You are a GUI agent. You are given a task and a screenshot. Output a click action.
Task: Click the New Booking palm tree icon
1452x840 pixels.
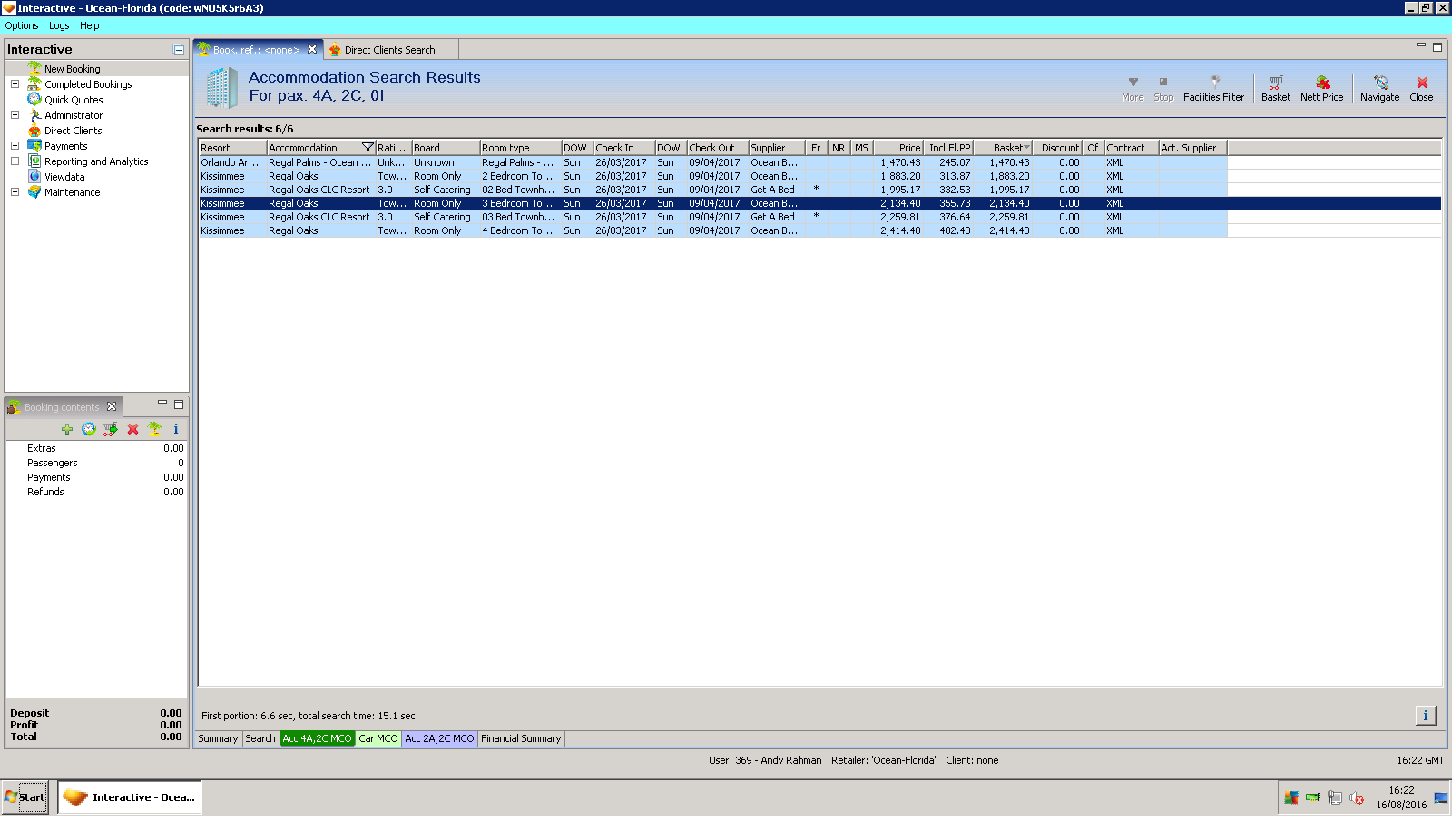click(34, 68)
